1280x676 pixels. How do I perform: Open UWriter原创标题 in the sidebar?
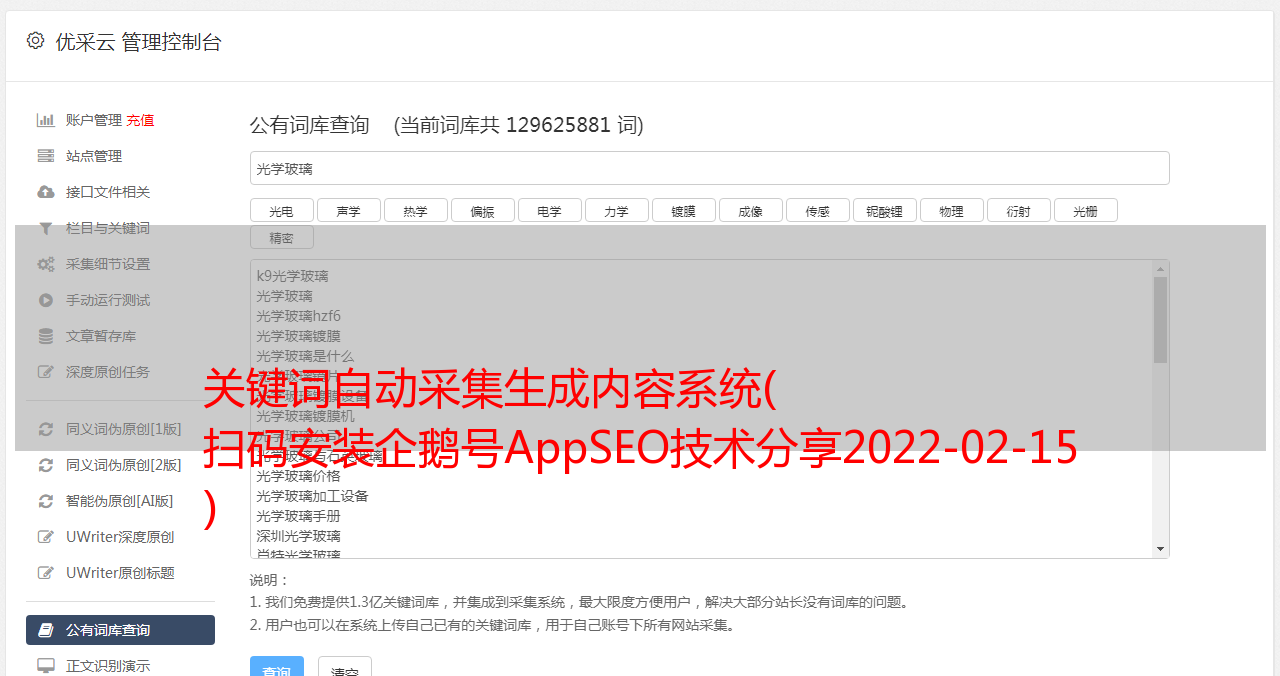coord(120,573)
